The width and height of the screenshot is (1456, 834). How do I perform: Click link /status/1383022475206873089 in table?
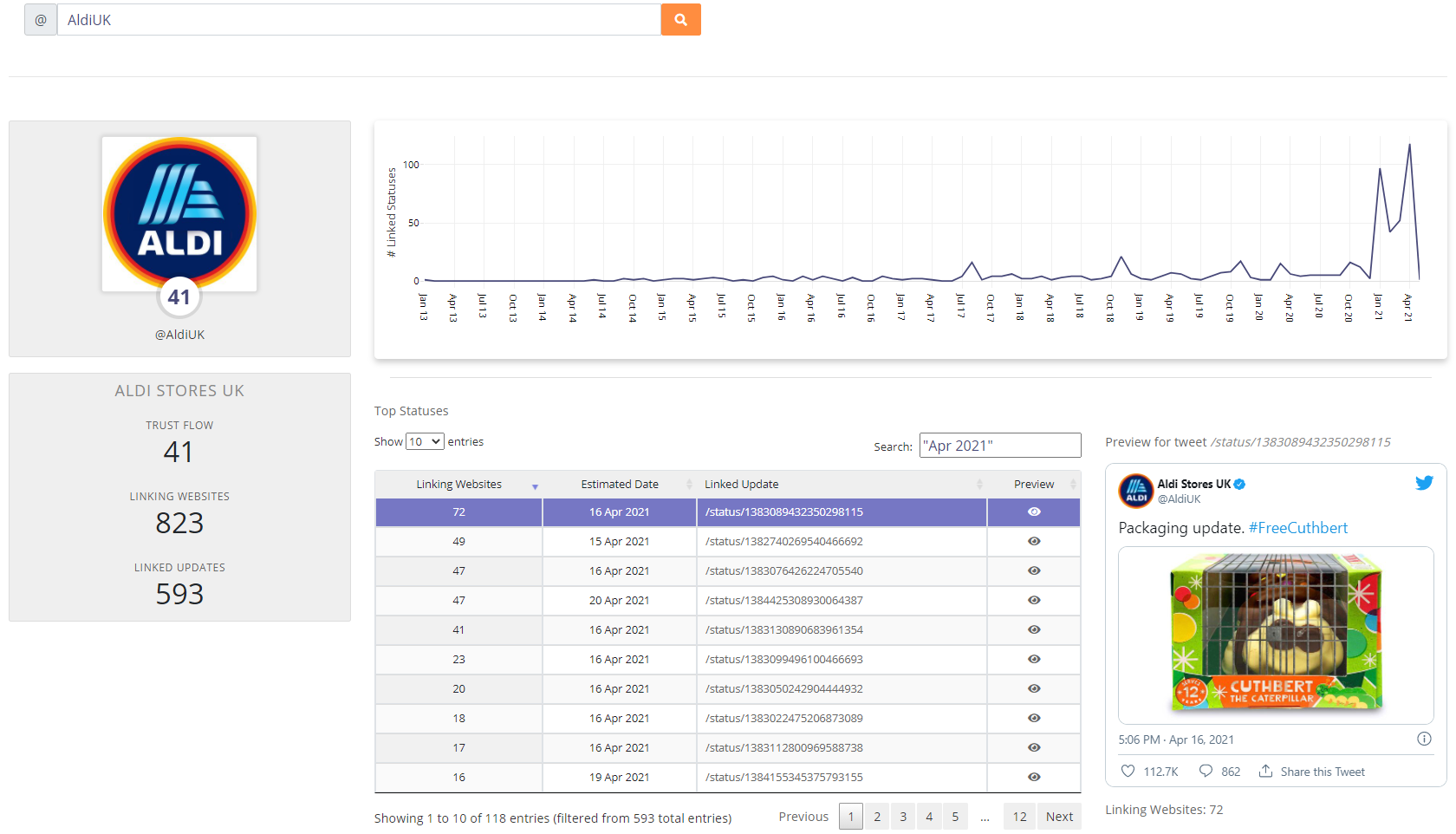coord(784,718)
